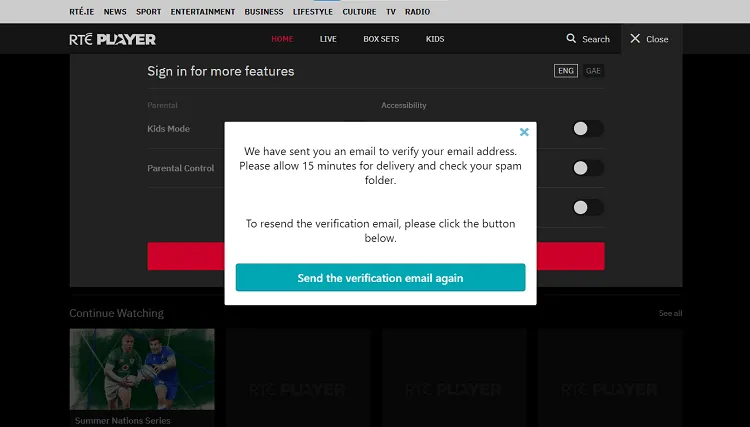Open the Kids section
Viewport: 750px width, 427px height.
[435, 39]
